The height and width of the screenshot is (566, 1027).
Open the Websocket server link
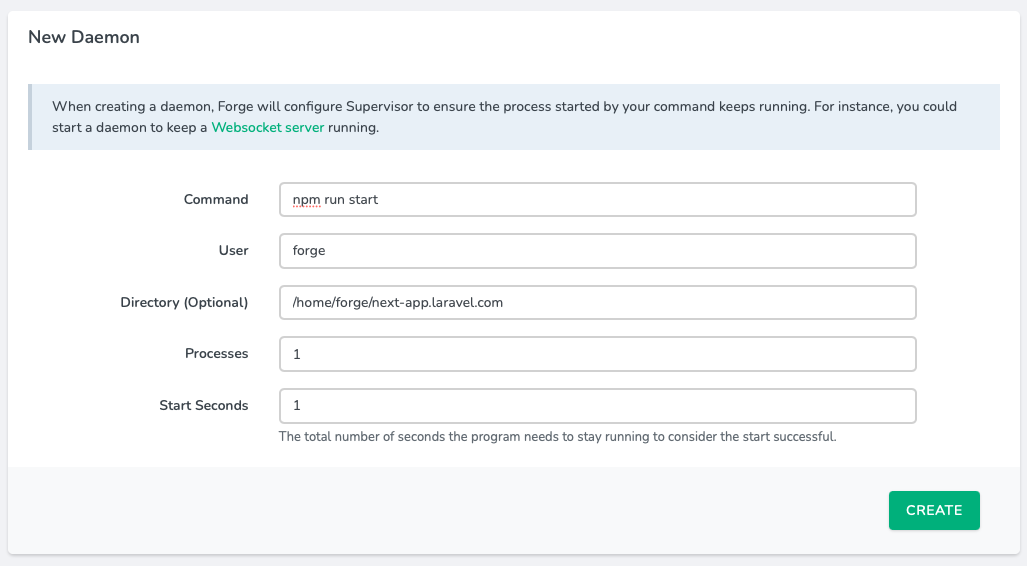[x=267, y=128]
